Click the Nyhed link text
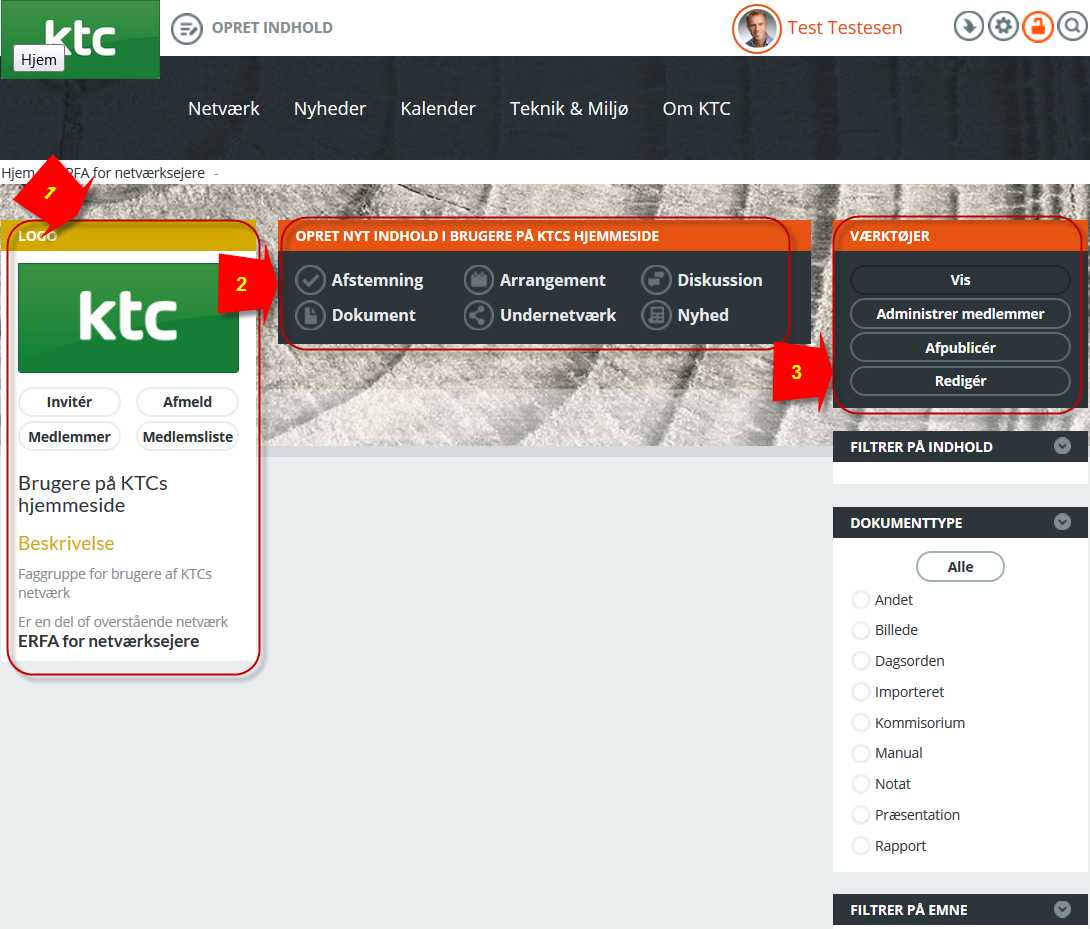Screen dimensions: 1090x929 point(703,315)
